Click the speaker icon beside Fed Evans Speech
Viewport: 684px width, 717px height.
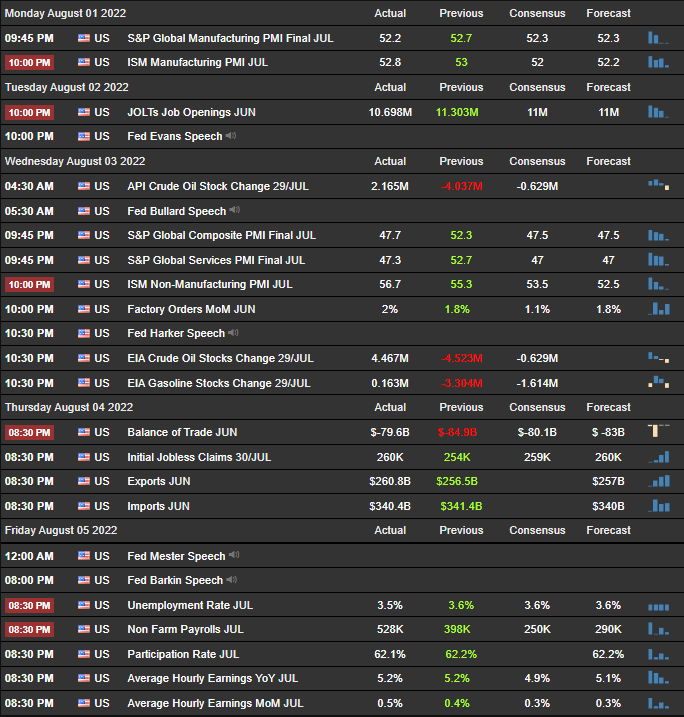tap(231, 136)
